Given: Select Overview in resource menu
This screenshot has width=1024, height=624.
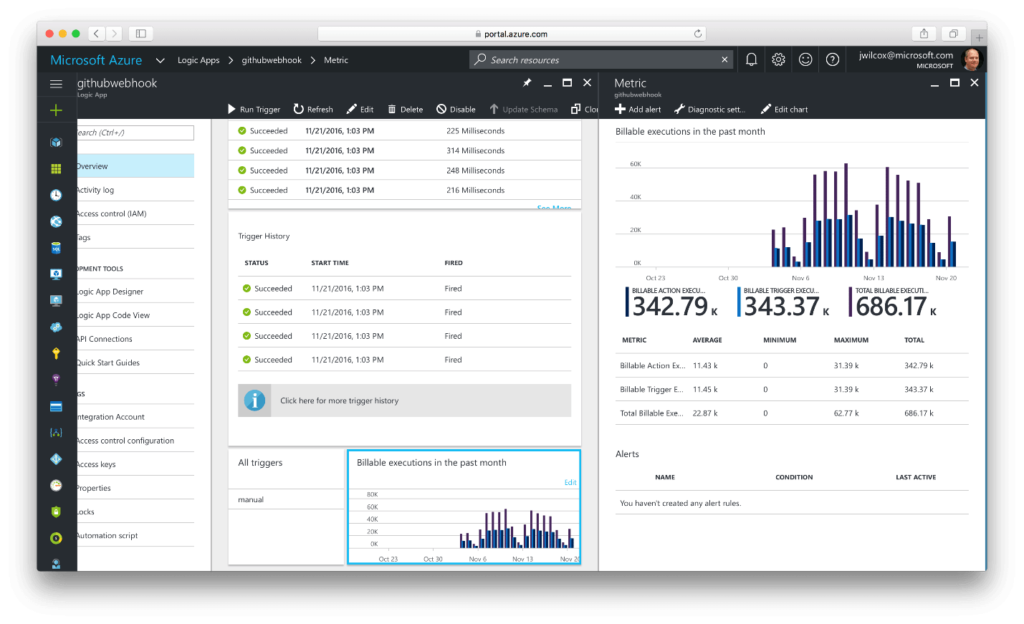Looking at the screenshot, I should tap(135, 166).
